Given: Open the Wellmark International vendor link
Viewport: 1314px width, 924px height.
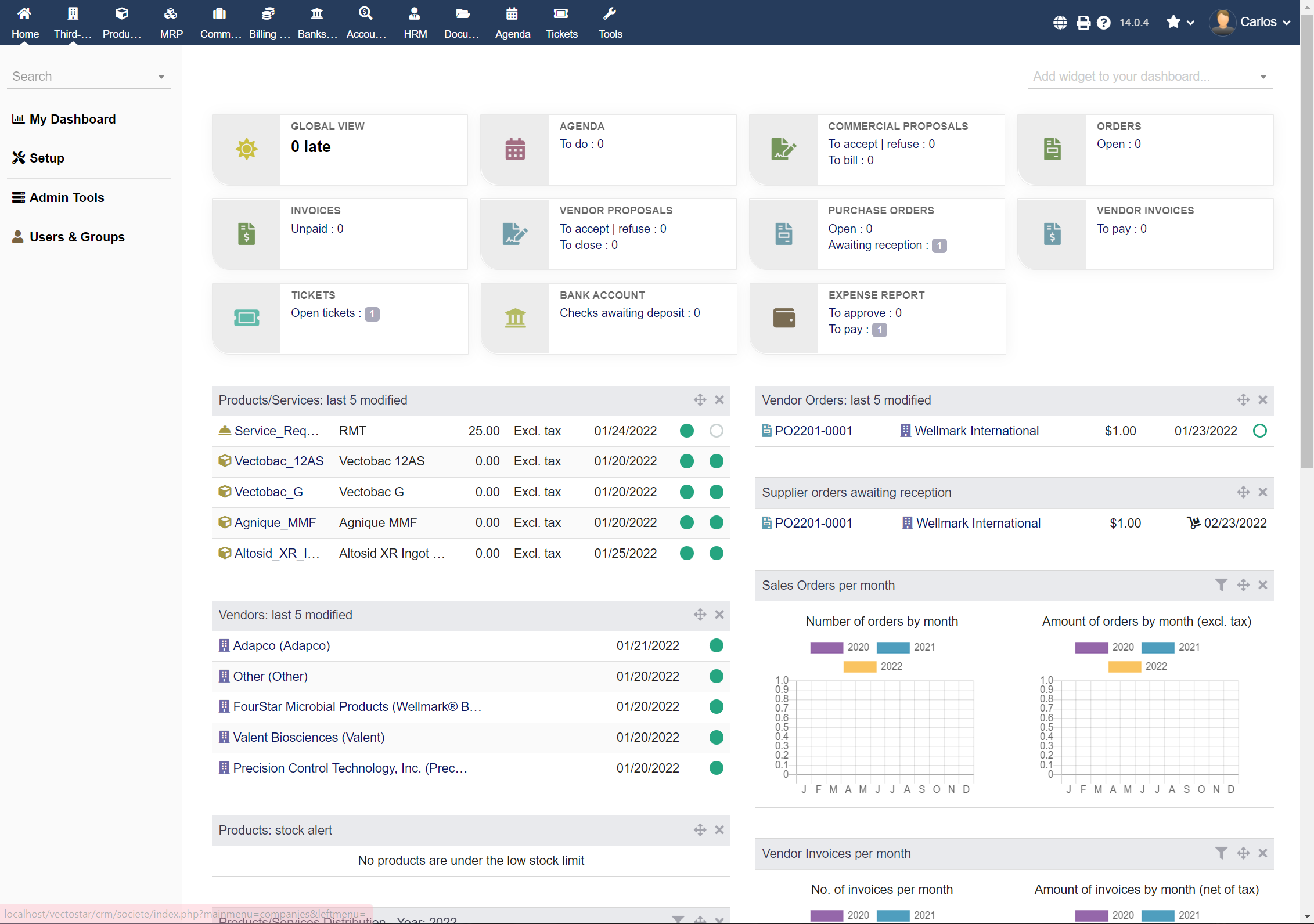Looking at the screenshot, I should pyautogui.click(x=976, y=431).
